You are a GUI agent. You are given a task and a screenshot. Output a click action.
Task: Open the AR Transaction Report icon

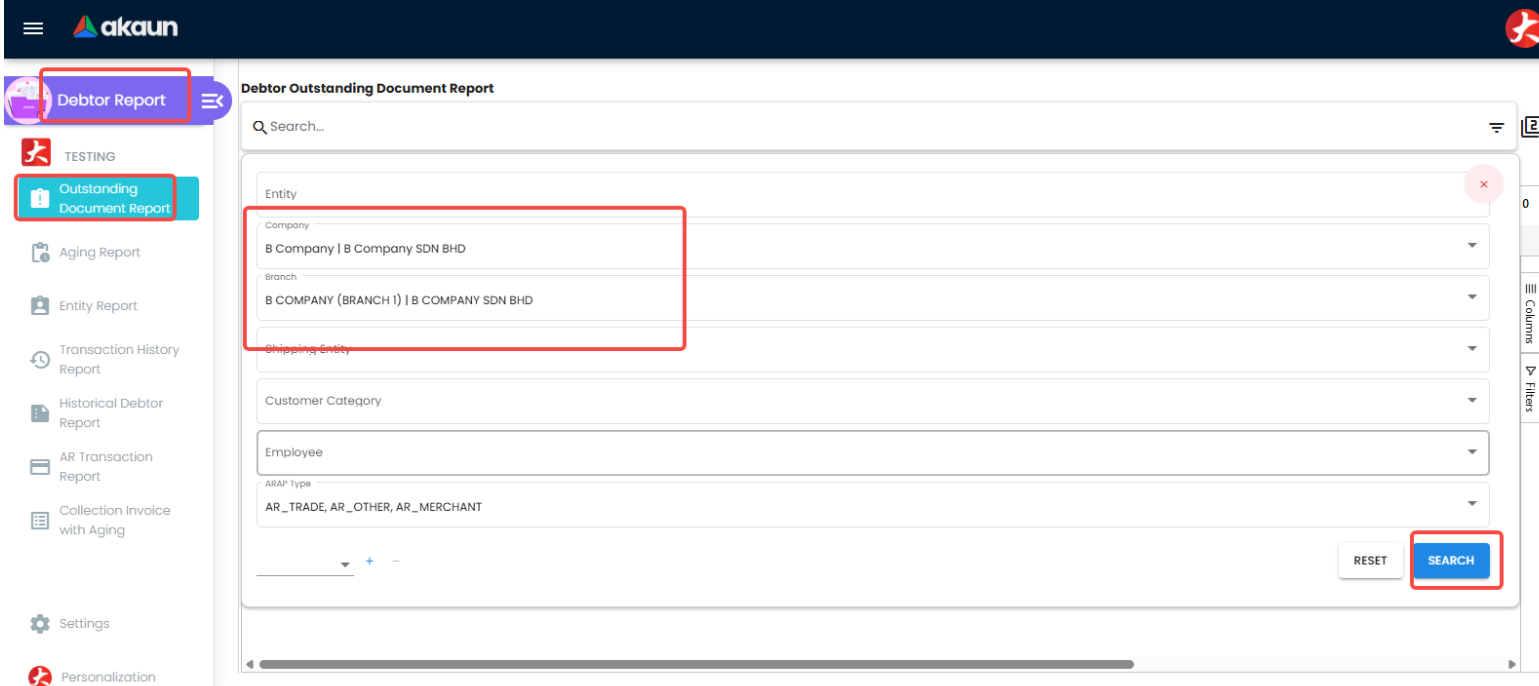click(x=38, y=465)
